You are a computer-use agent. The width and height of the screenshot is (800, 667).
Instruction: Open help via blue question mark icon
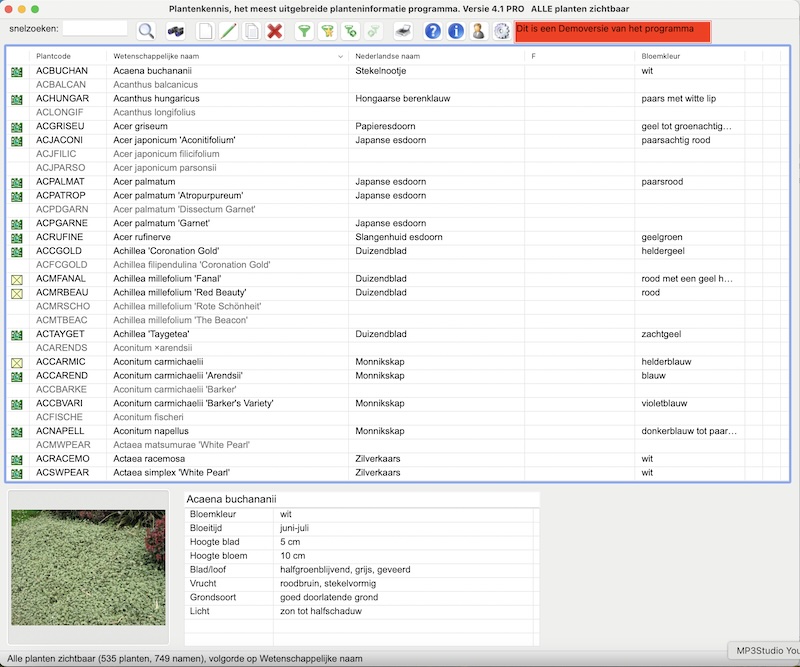pyautogui.click(x=433, y=31)
